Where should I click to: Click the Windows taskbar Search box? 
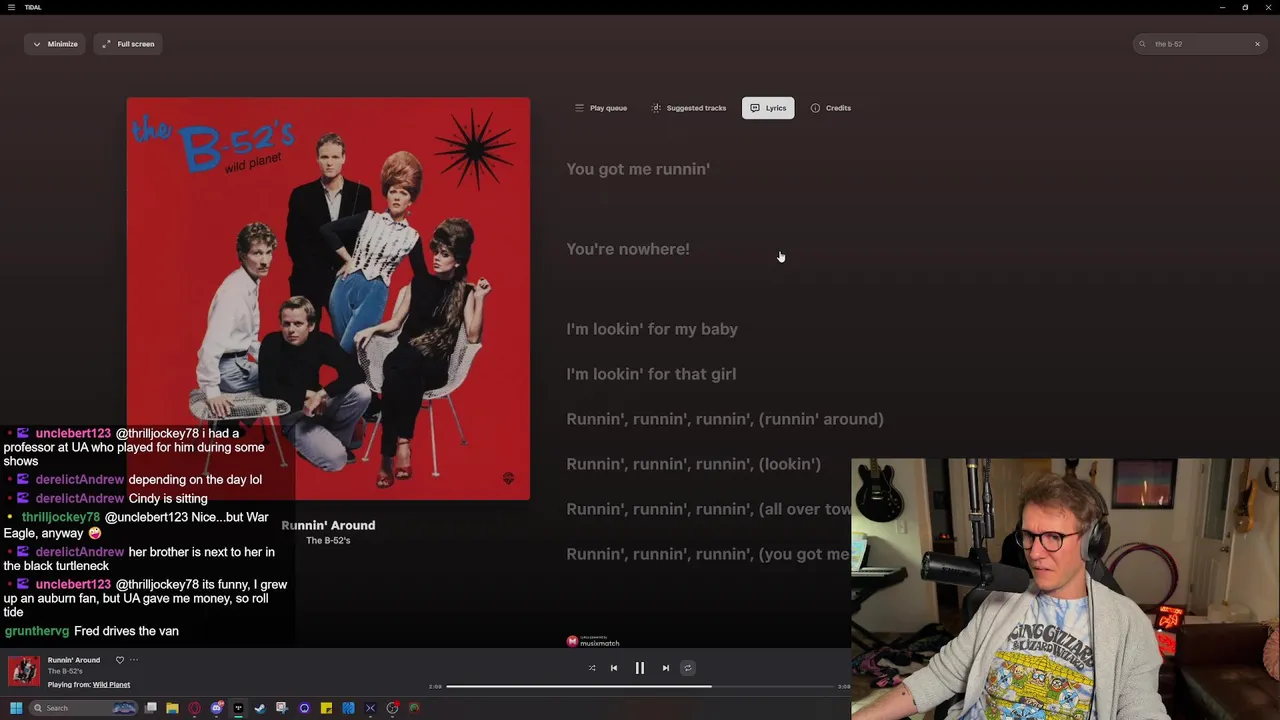coord(84,708)
